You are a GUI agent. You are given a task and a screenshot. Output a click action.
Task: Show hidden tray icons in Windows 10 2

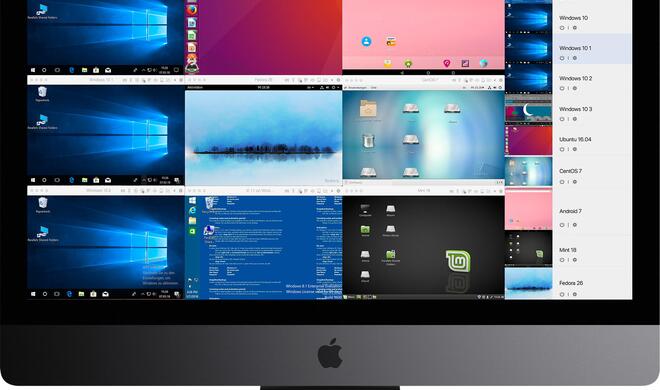pos(142,294)
